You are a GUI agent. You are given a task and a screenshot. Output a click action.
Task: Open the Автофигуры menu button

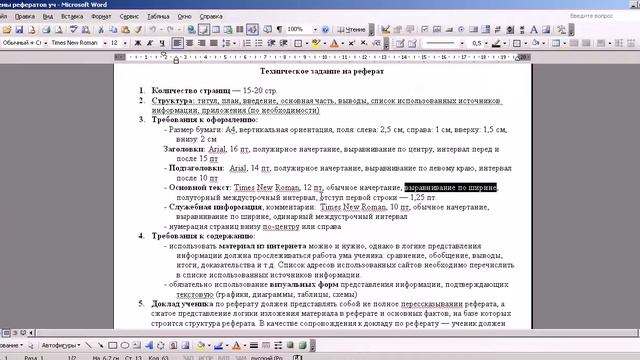tap(60, 345)
